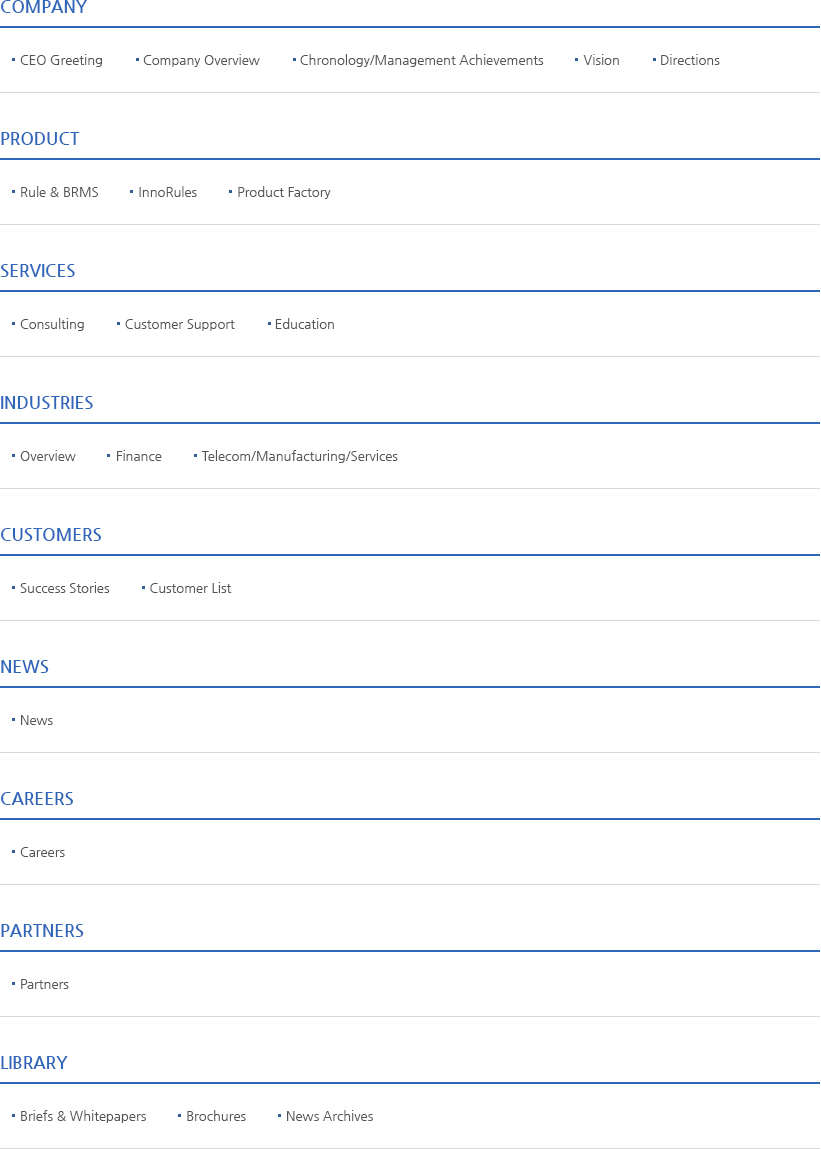Click the News link under NEWS

pos(36,720)
